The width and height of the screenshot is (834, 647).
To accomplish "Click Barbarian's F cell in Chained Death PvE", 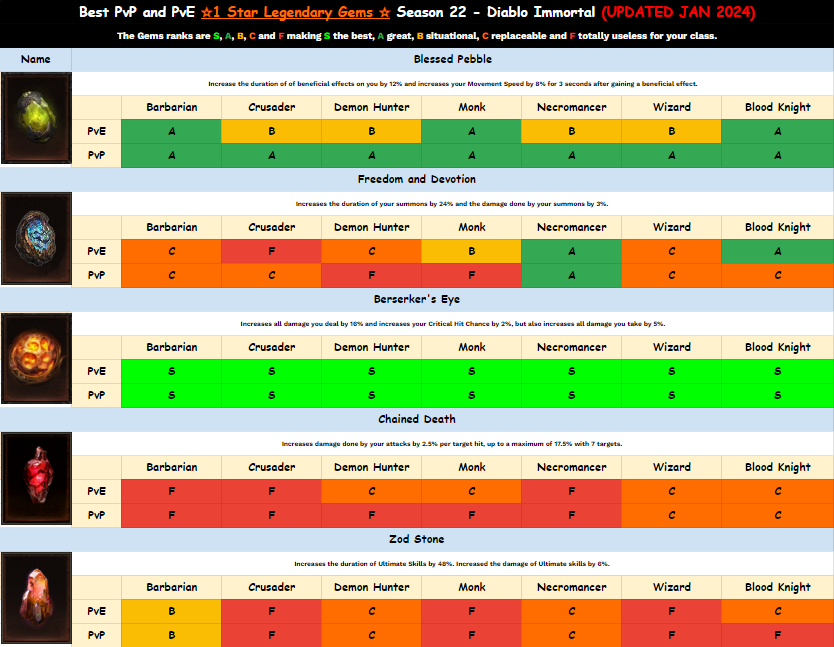I will [x=171, y=491].
